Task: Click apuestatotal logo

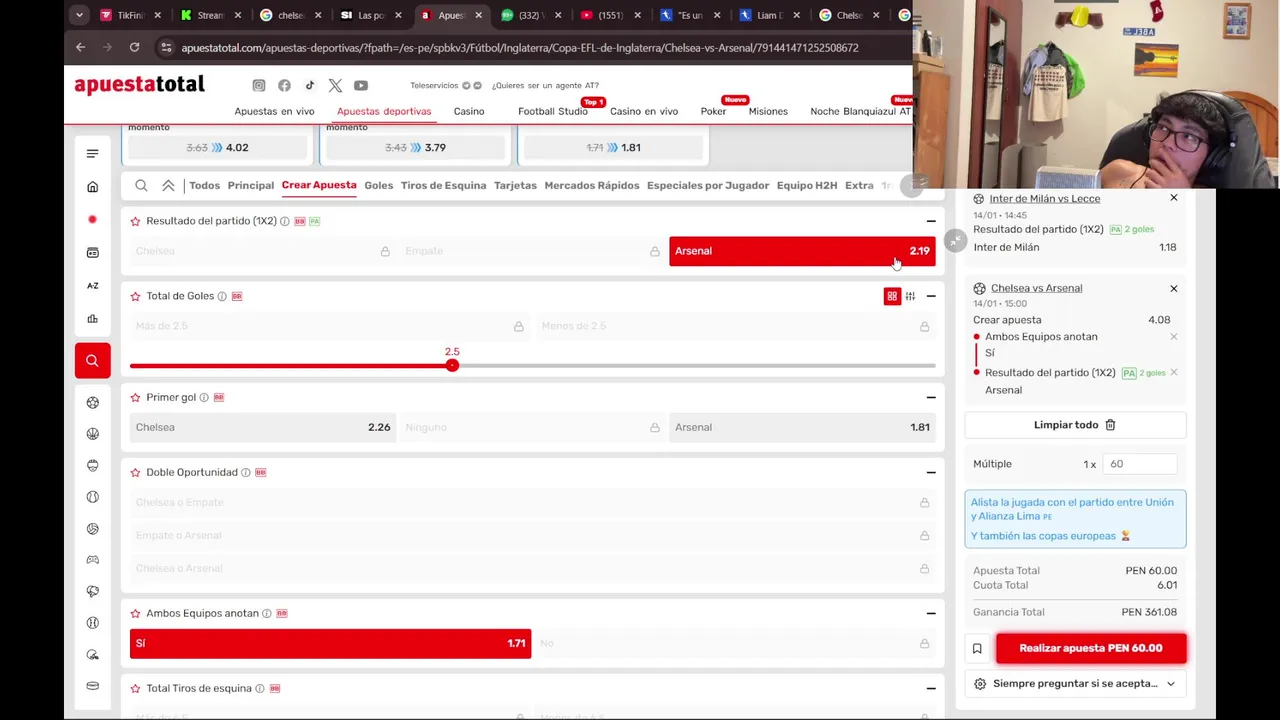Action: [x=139, y=84]
